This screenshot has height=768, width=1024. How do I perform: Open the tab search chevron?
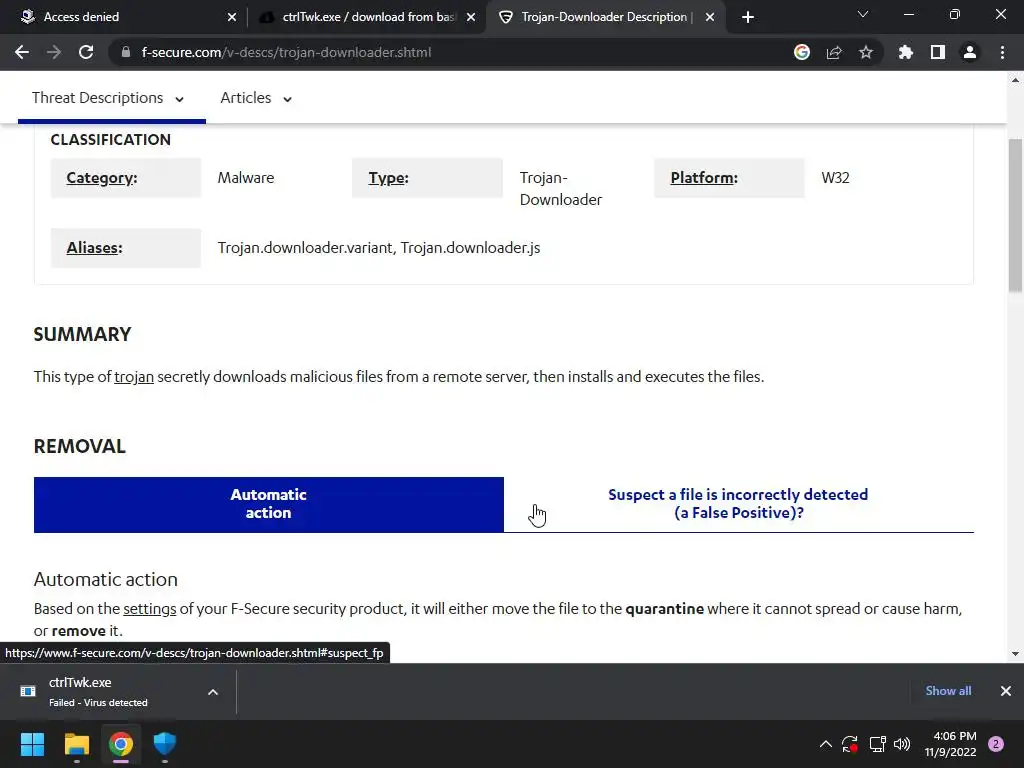pyautogui.click(x=863, y=14)
